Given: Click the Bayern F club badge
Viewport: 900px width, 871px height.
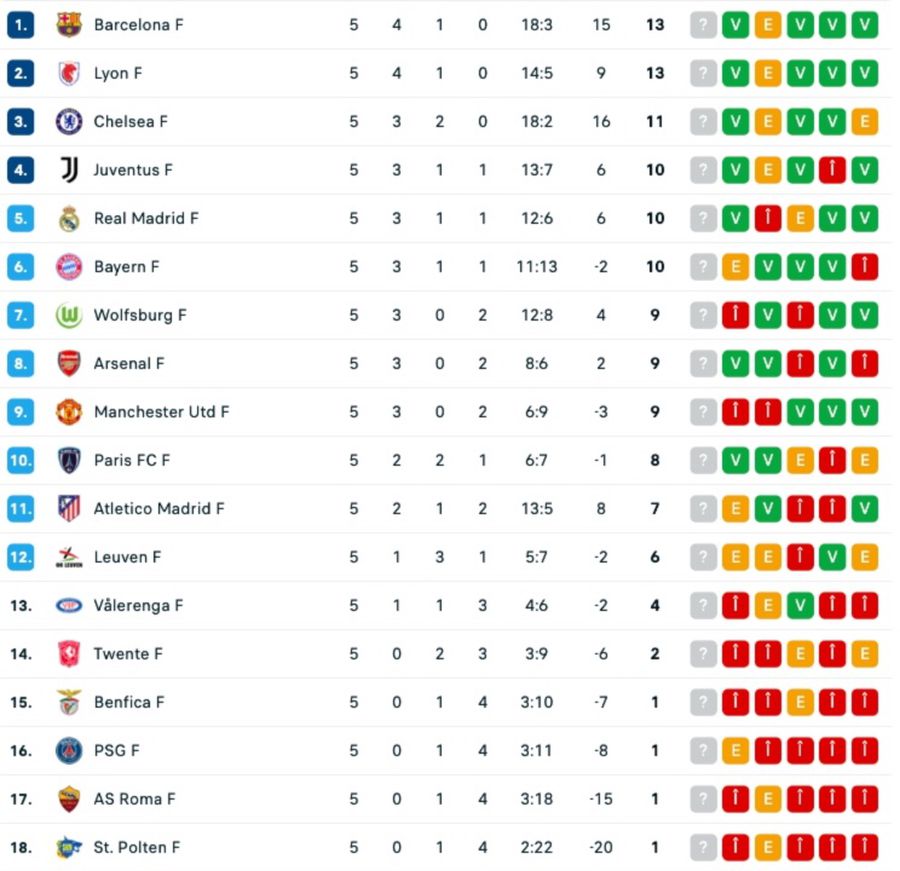Looking at the screenshot, I should pos(68,266).
